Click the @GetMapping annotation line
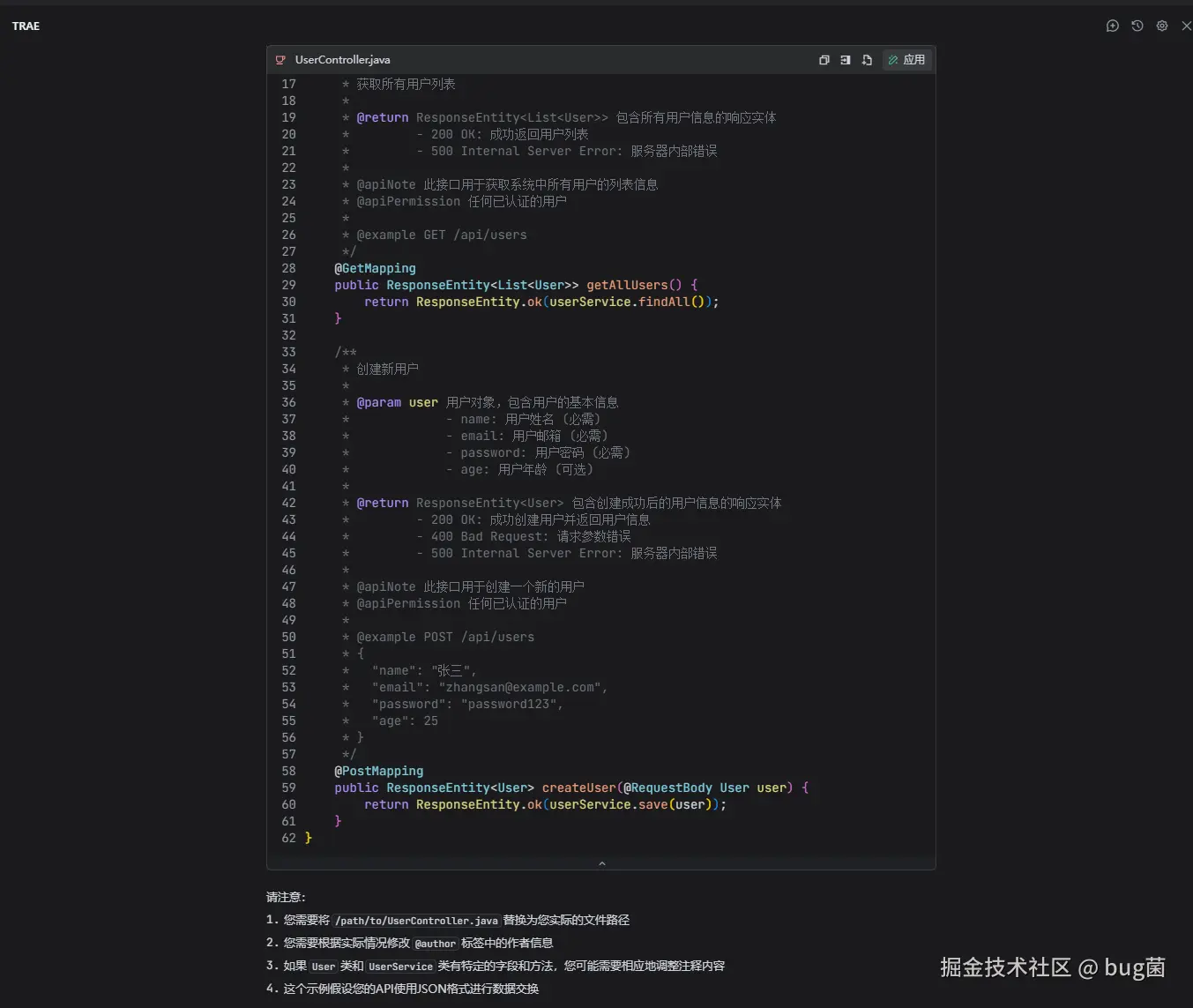 (375, 268)
